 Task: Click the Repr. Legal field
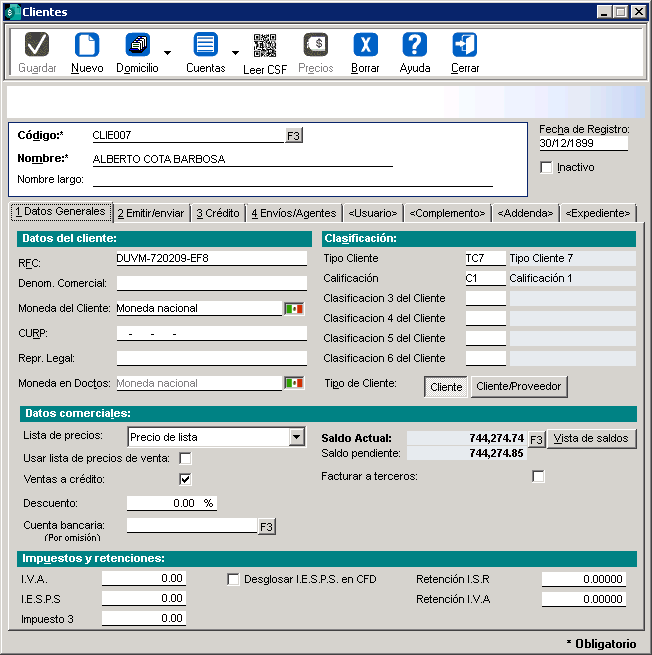pos(212,358)
